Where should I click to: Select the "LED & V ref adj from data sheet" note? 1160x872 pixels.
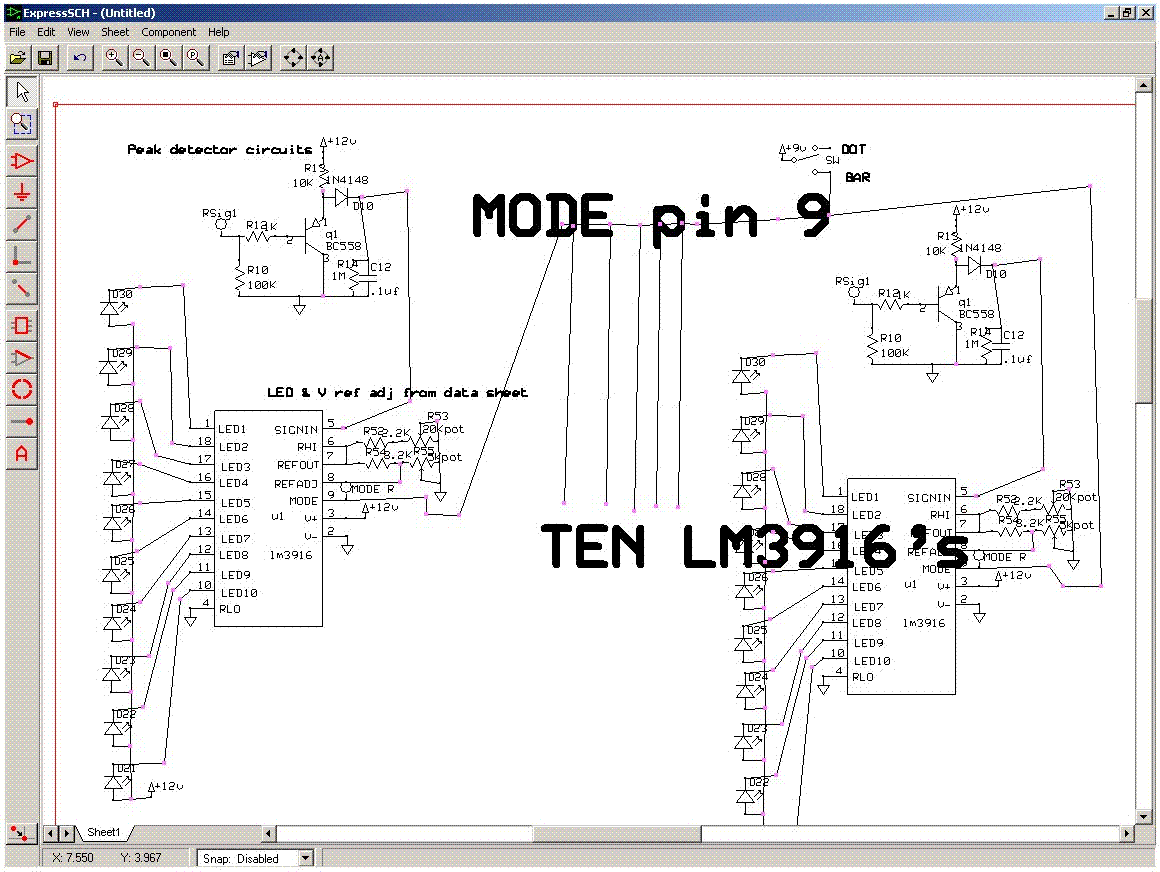(x=397, y=393)
